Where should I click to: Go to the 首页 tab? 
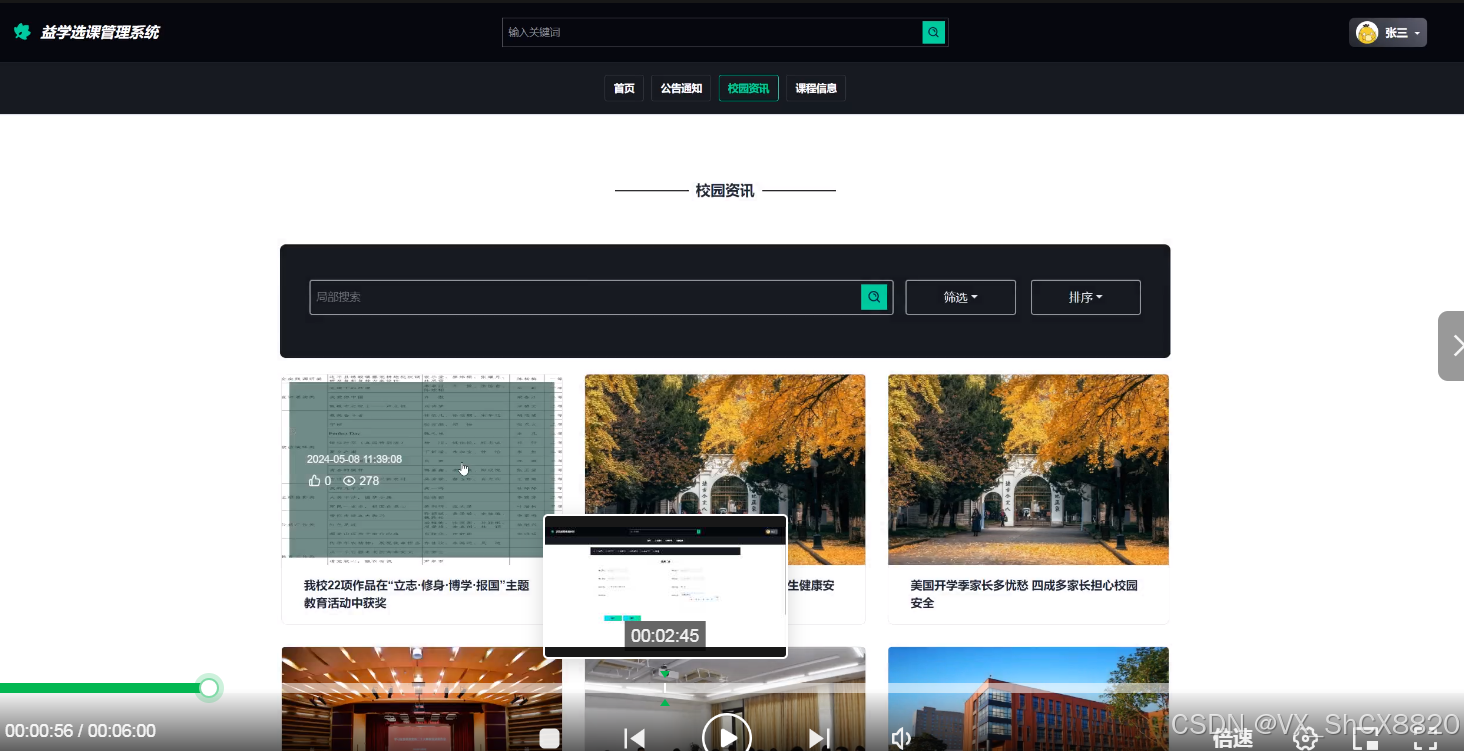[x=624, y=88]
